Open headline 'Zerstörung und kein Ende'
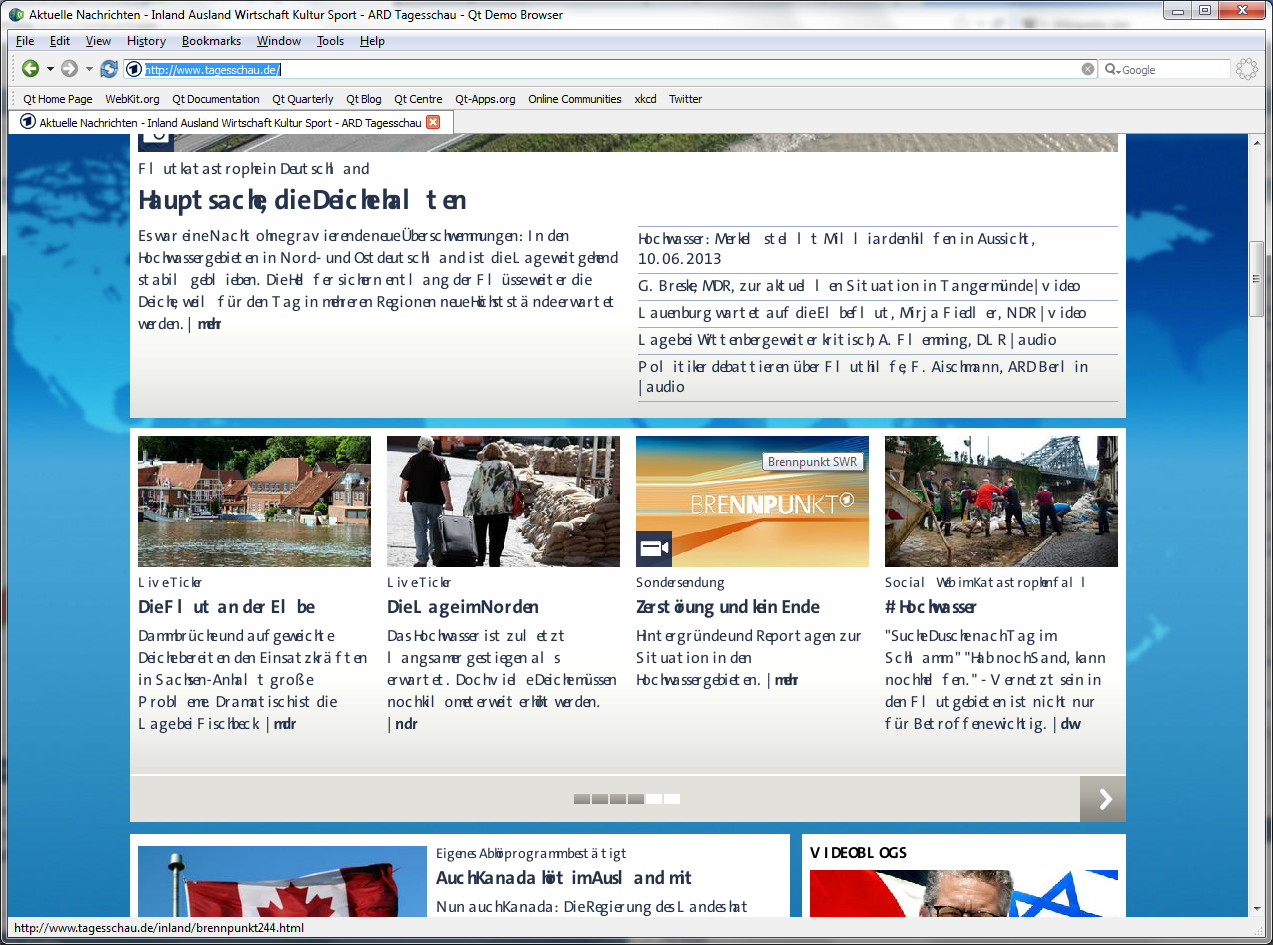Viewport: 1273px width, 945px height. coord(728,607)
